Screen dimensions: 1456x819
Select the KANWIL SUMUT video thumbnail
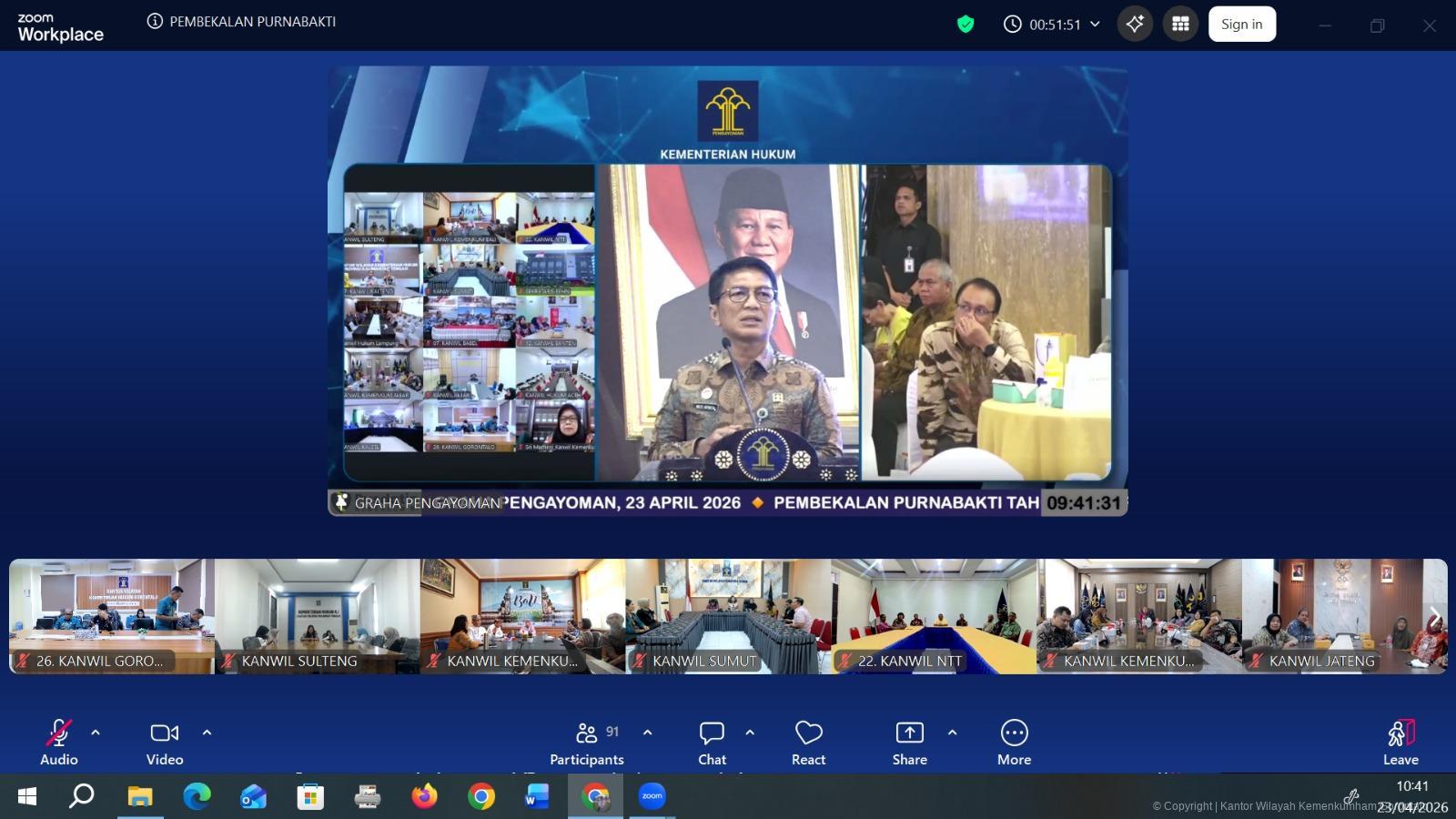click(x=728, y=616)
